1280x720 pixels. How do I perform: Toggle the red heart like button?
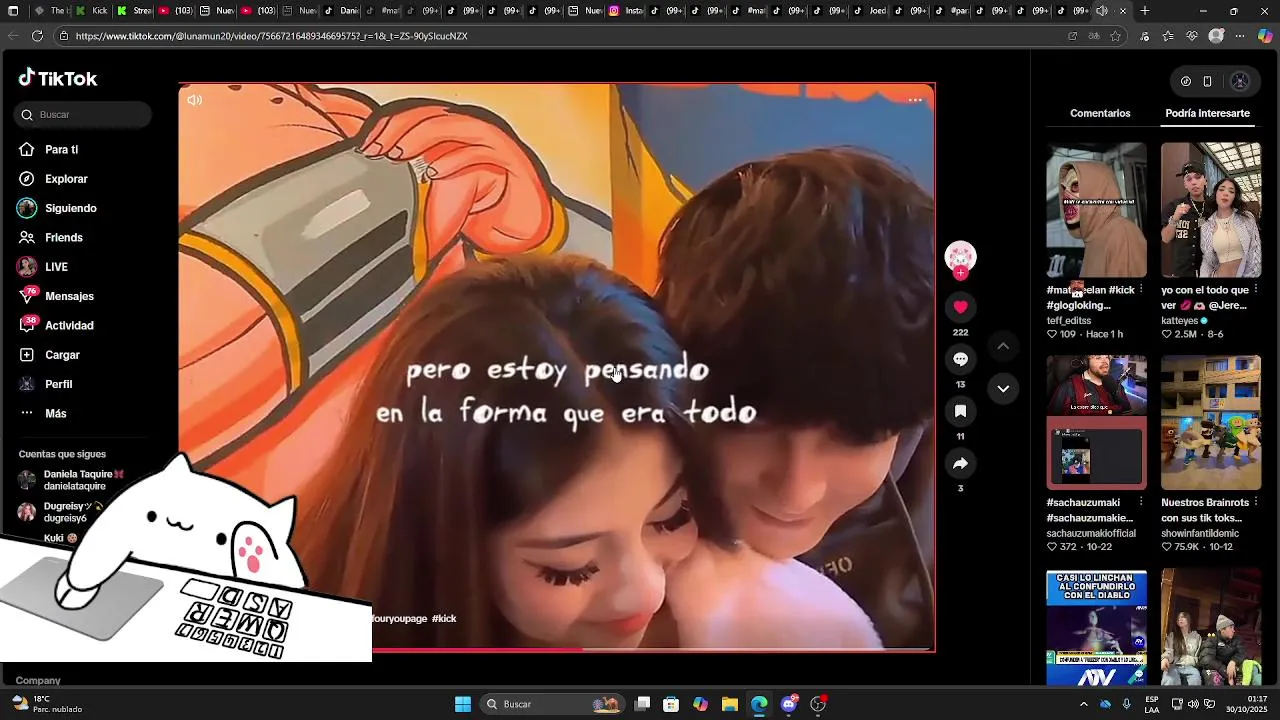(x=960, y=307)
